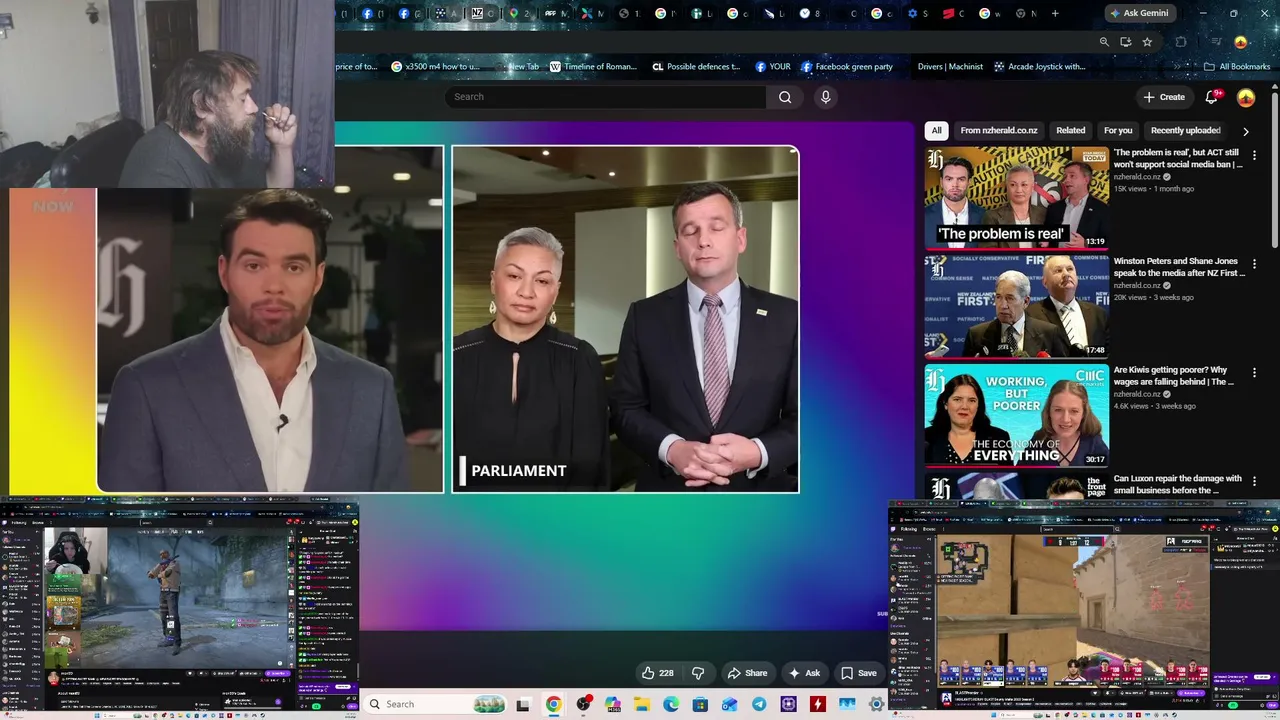The width and height of the screenshot is (1280, 720).
Task: Open 'x3500 m4 how to u...' bookmark
Action: point(435,67)
